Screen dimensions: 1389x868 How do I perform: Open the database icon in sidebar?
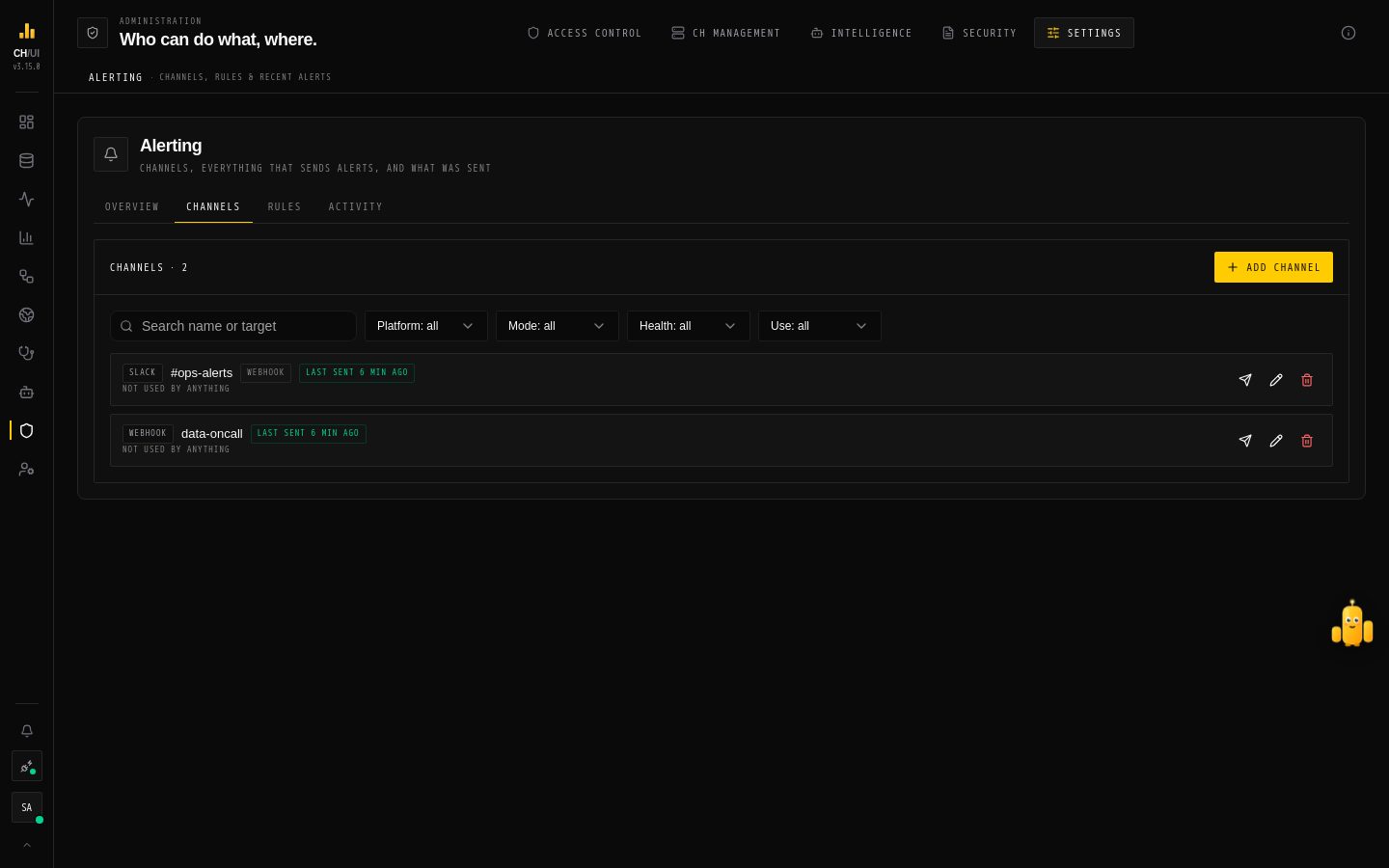pos(27,161)
